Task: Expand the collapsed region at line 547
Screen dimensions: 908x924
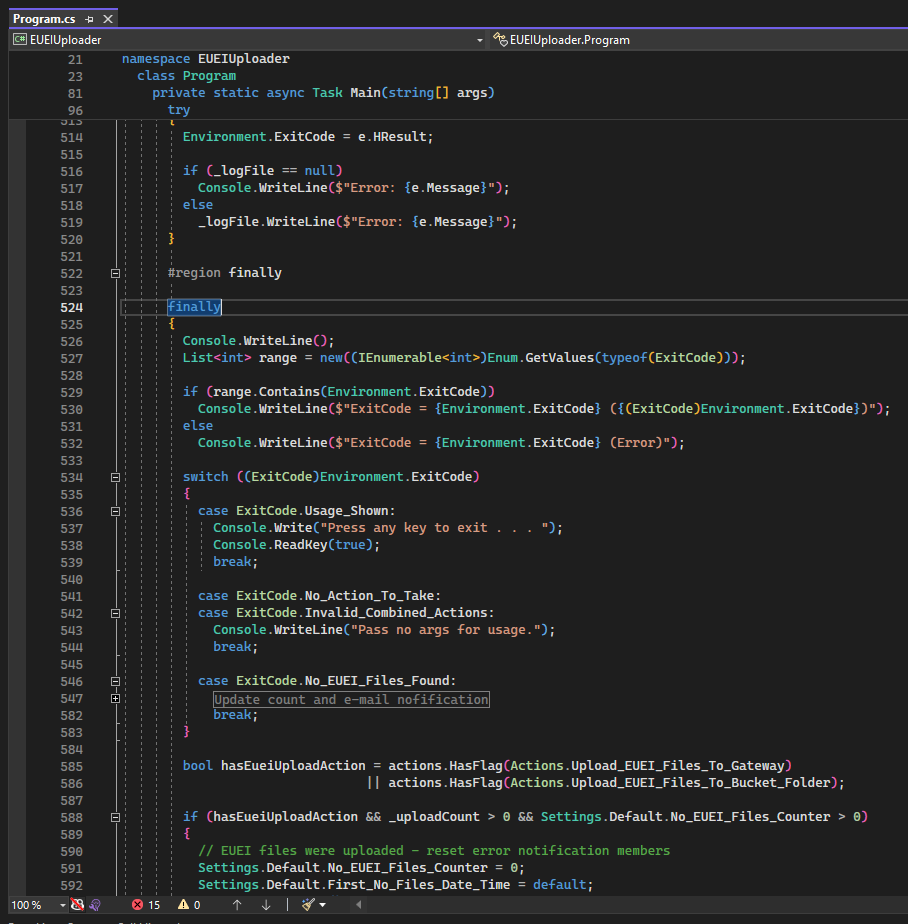Action: coord(115,698)
